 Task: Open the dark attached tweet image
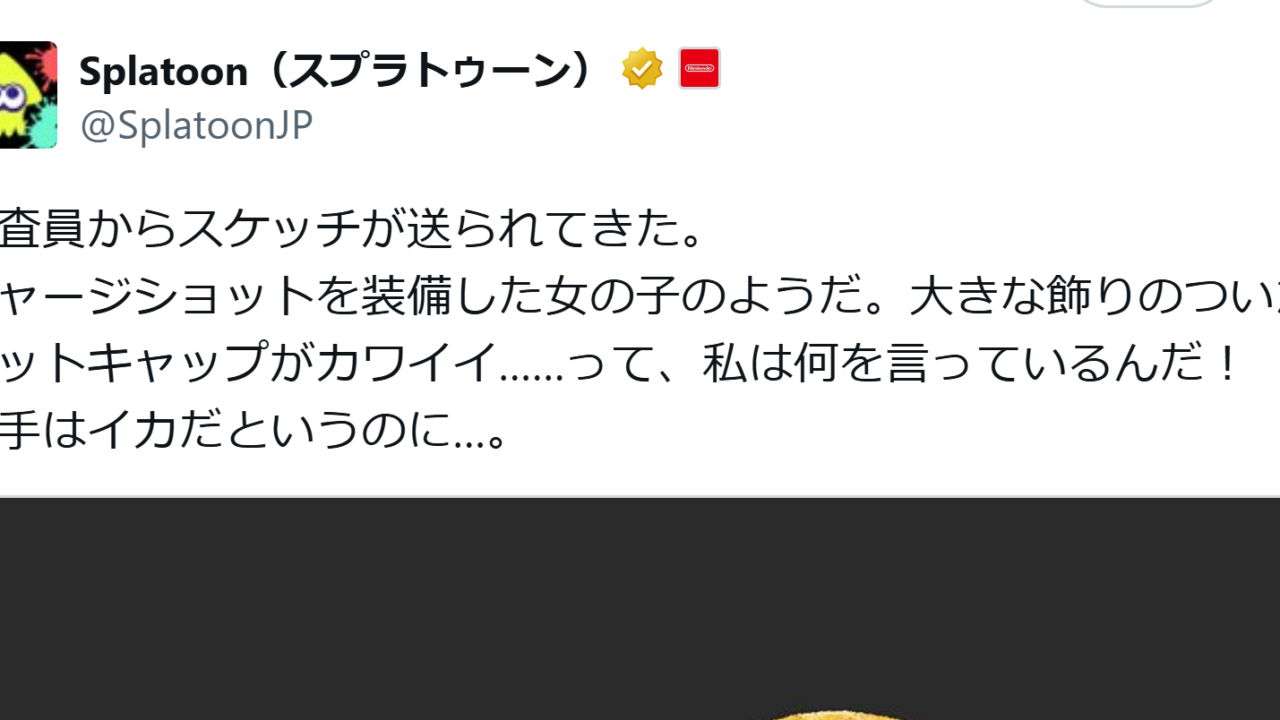[x=640, y=609]
